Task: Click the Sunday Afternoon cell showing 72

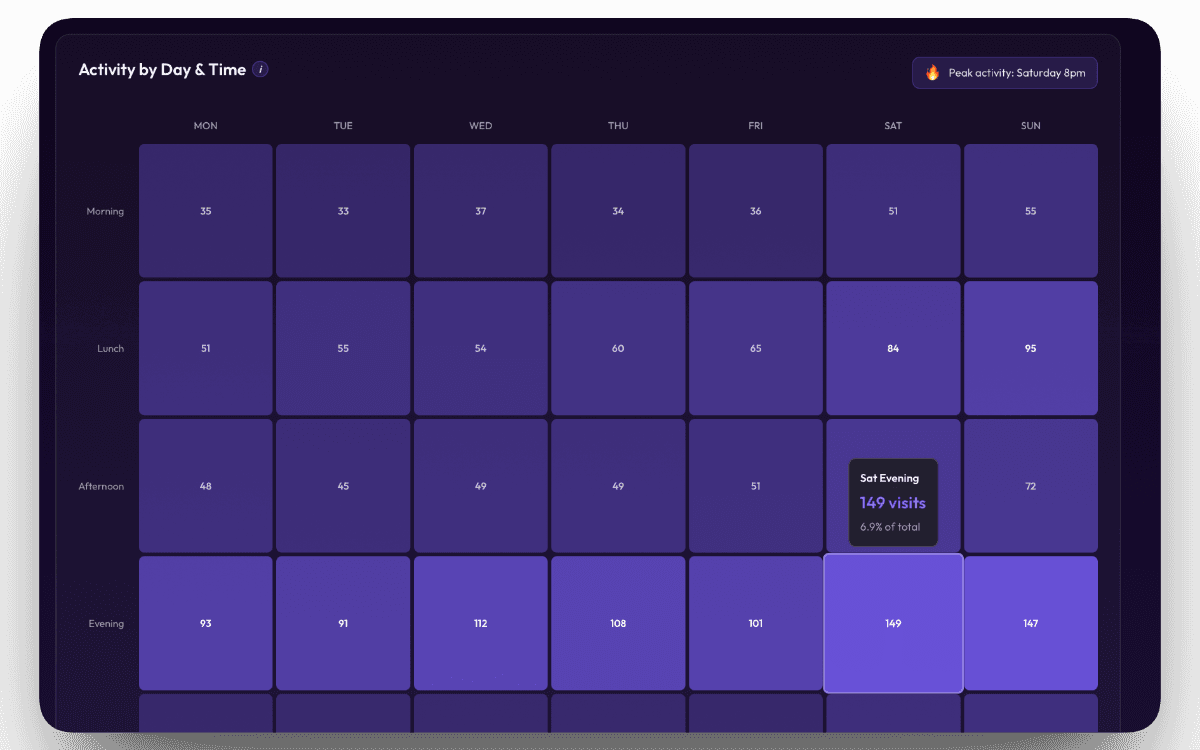Action: coord(1030,485)
